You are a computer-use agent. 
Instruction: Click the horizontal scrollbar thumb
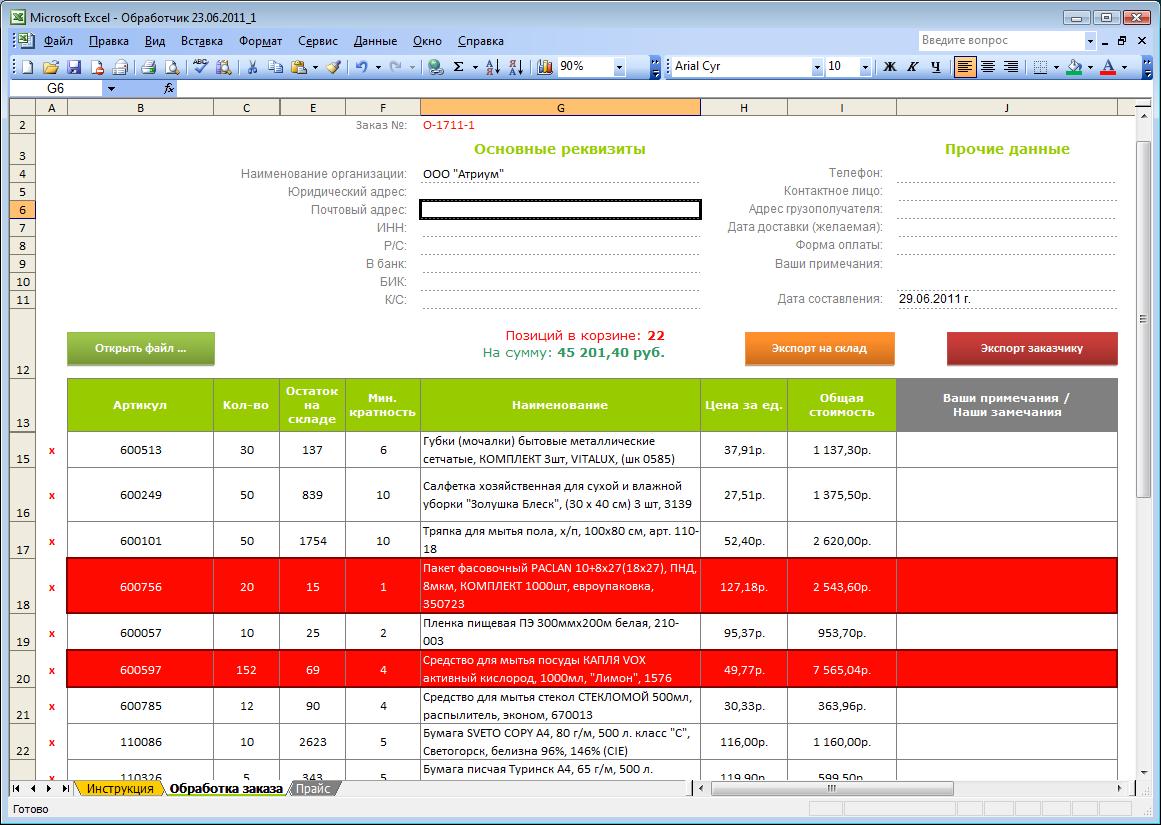click(832, 789)
